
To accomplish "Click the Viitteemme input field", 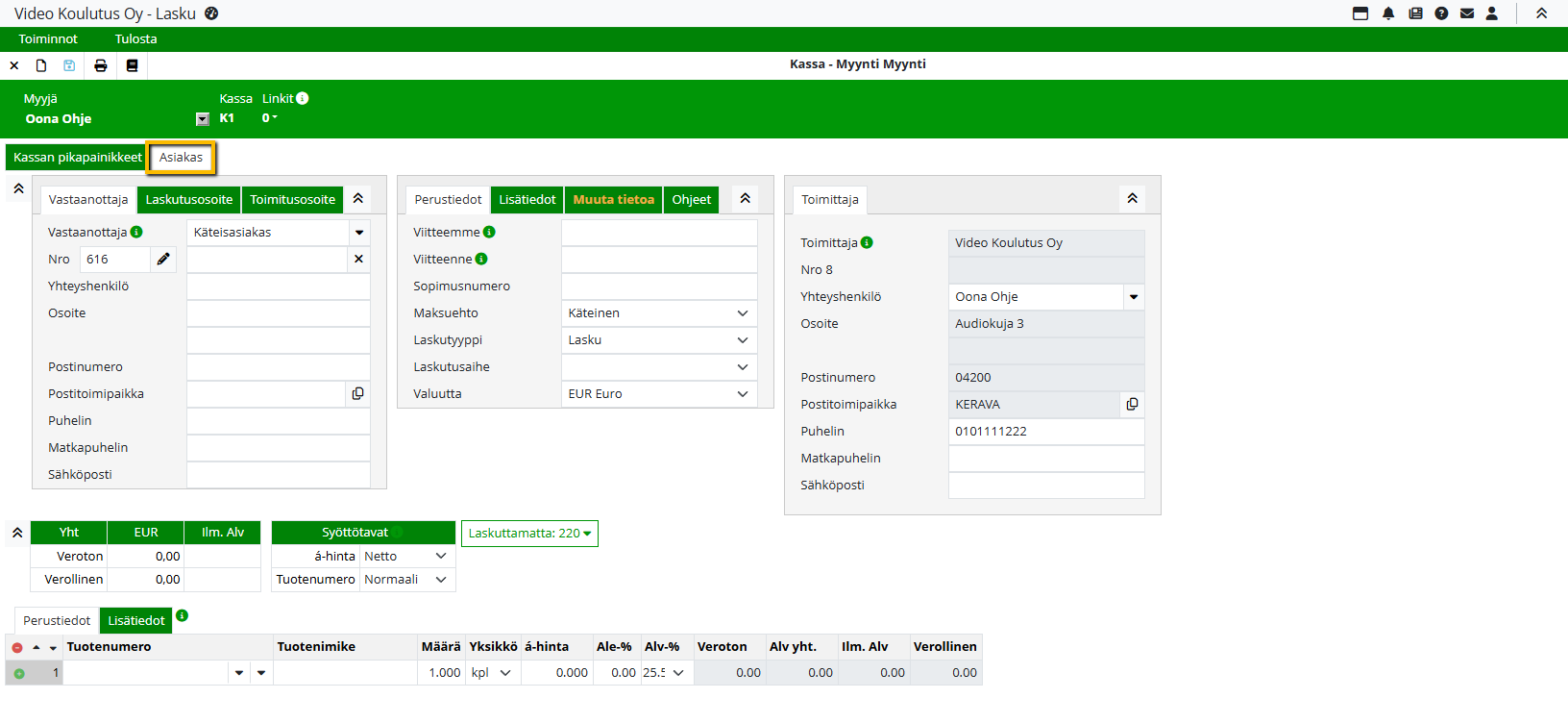I will (x=659, y=233).
